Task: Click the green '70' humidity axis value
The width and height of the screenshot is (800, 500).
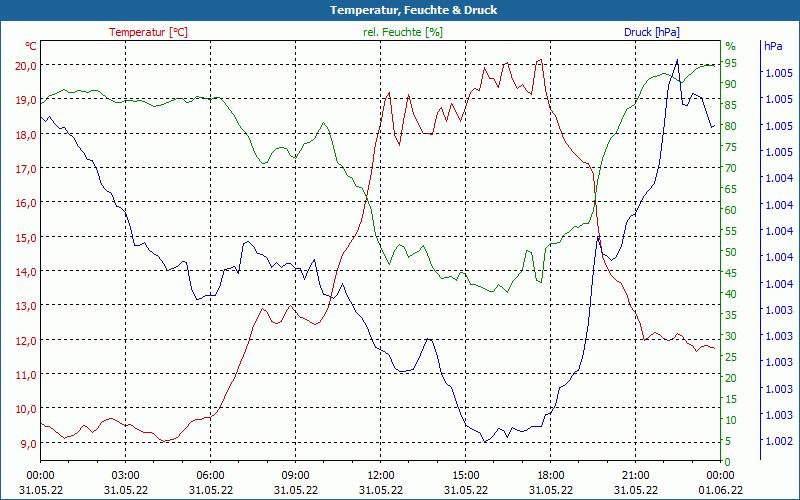Action: [731, 168]
